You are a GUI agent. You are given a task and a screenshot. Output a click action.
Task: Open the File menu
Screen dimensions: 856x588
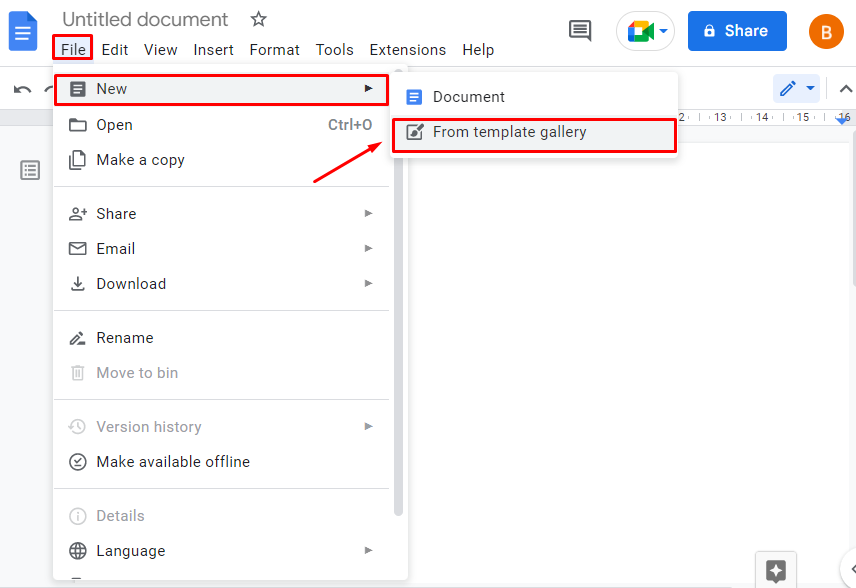point(73,50)
